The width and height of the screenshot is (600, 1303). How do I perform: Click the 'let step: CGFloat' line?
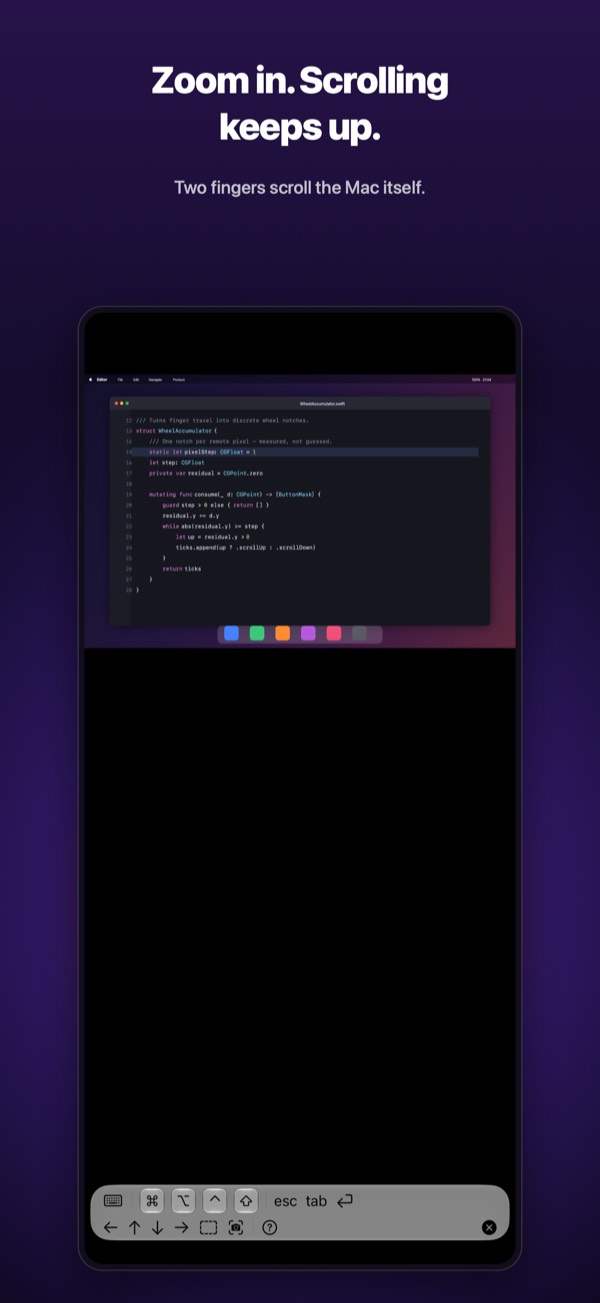click(177, 463)
